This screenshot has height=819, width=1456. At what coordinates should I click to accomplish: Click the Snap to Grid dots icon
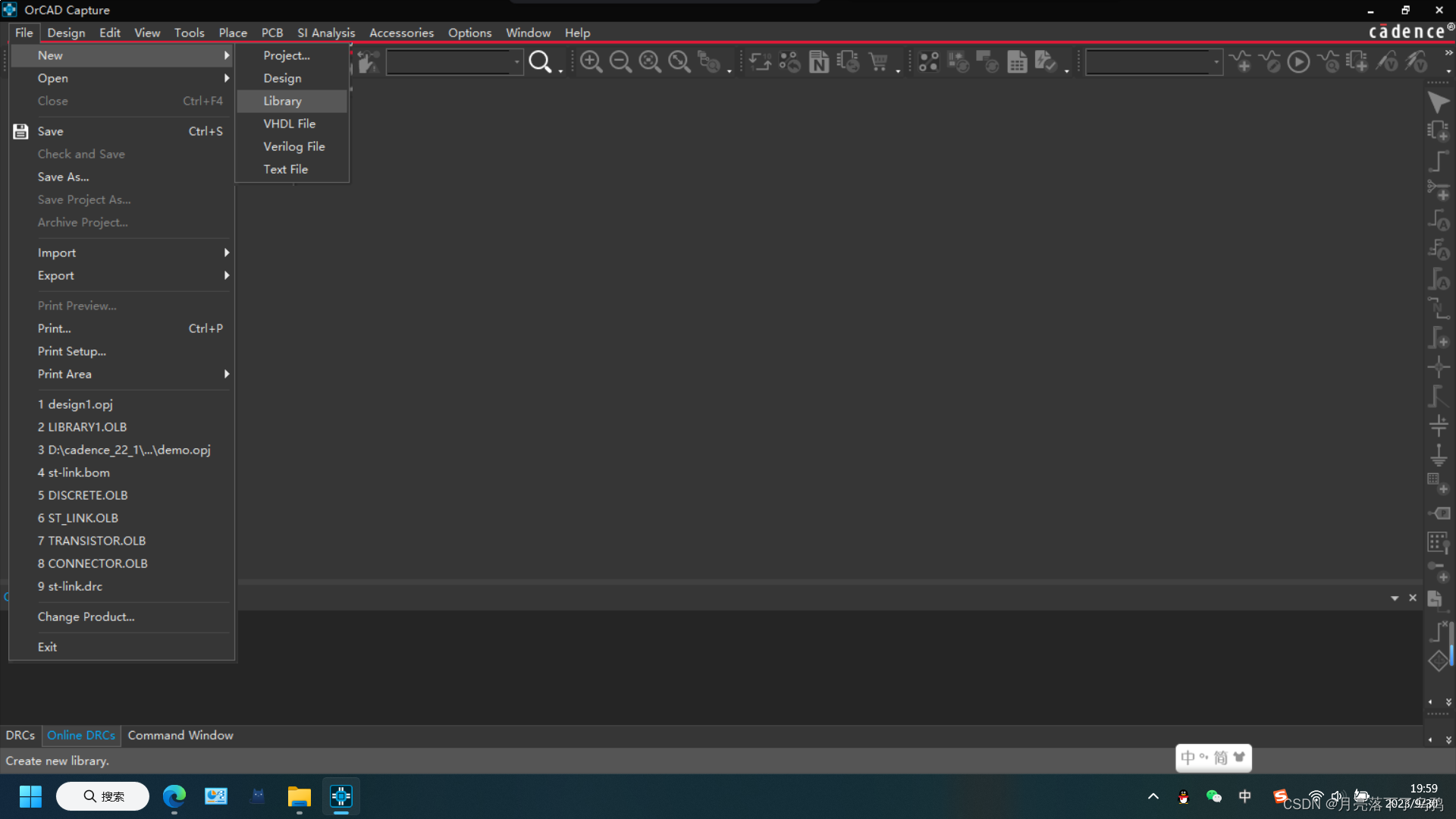click(929, 61)
